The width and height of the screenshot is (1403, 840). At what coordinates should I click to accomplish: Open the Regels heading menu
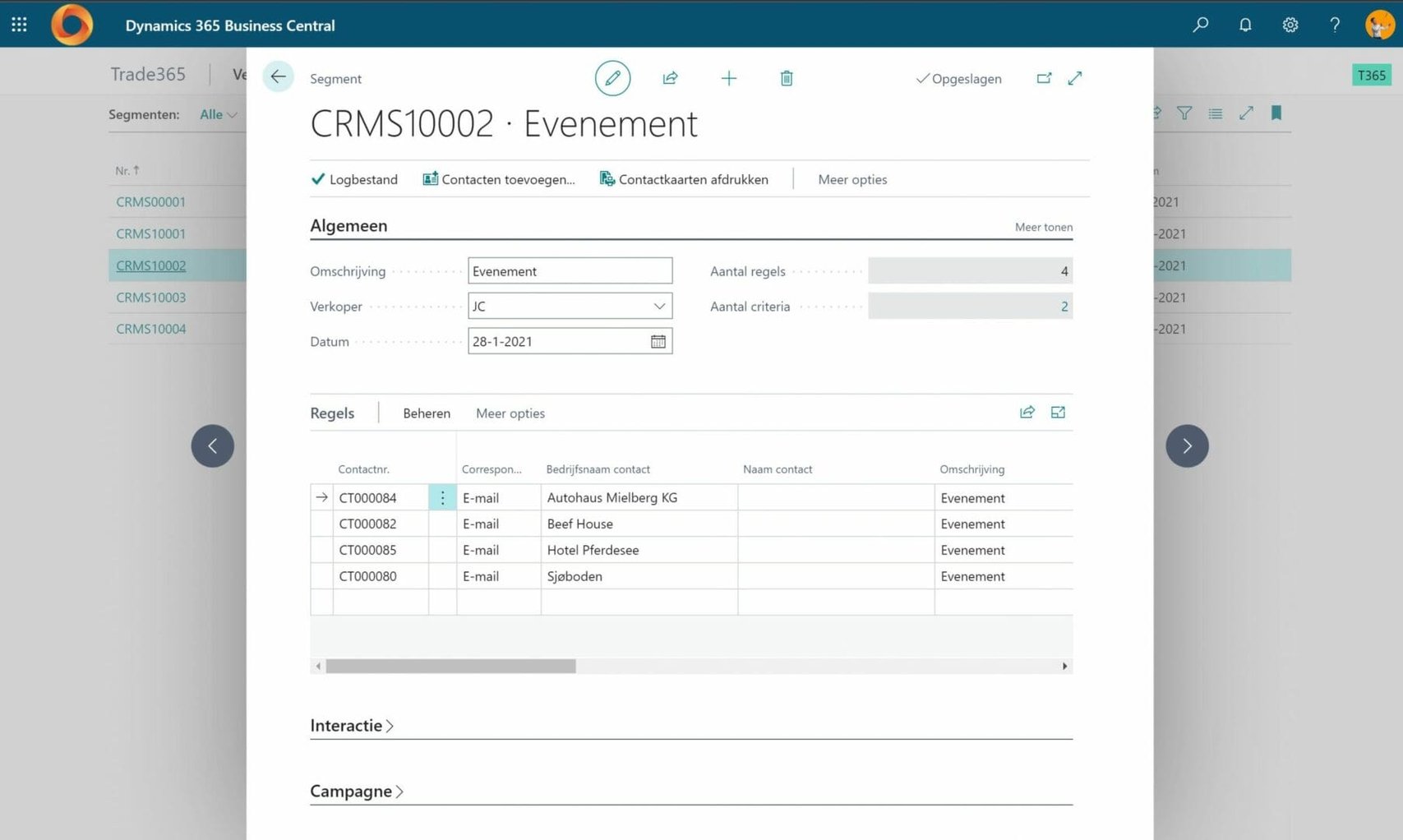click(x=332, y=413)
